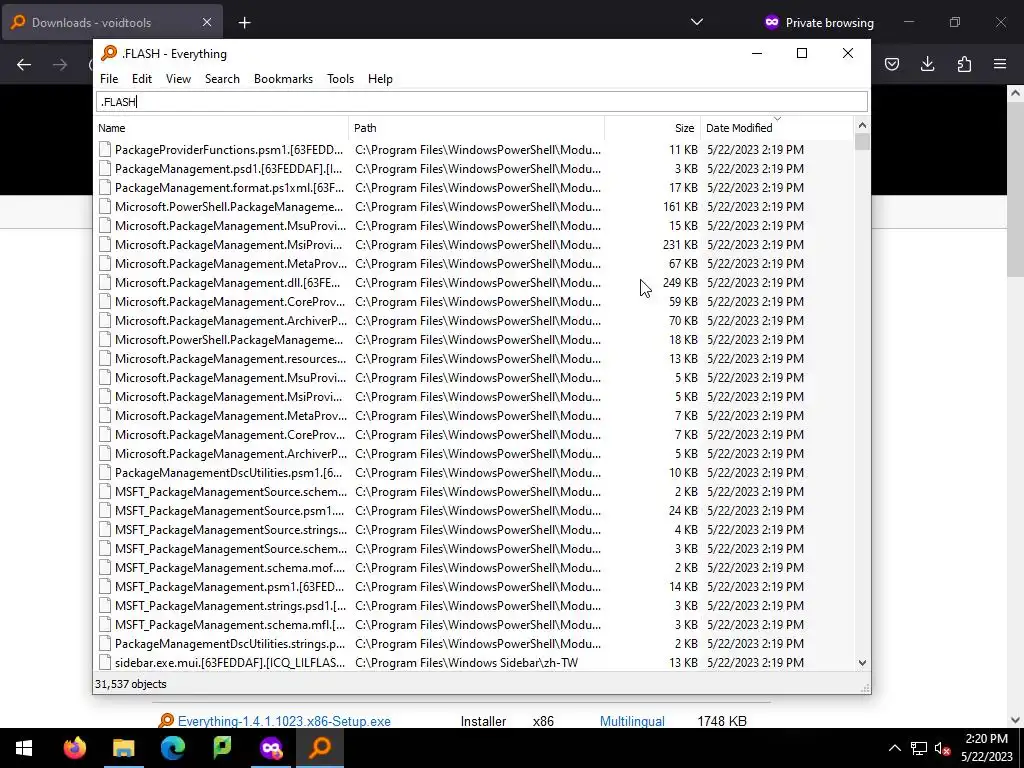Select file icon of PackageManagementDscUtilities.psm1 row
The height and width of the screenshot is (768, 1024).
[104, 473]
